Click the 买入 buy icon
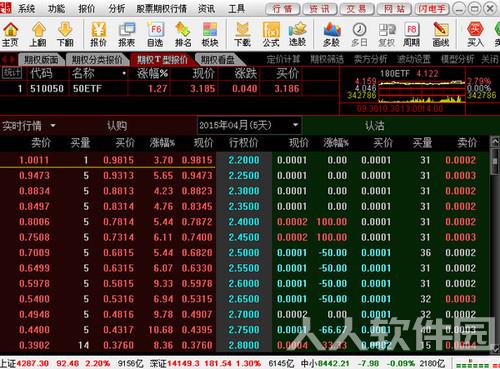Image resolution: width=500 pixels, height=369 pixels. pos(475,34)
